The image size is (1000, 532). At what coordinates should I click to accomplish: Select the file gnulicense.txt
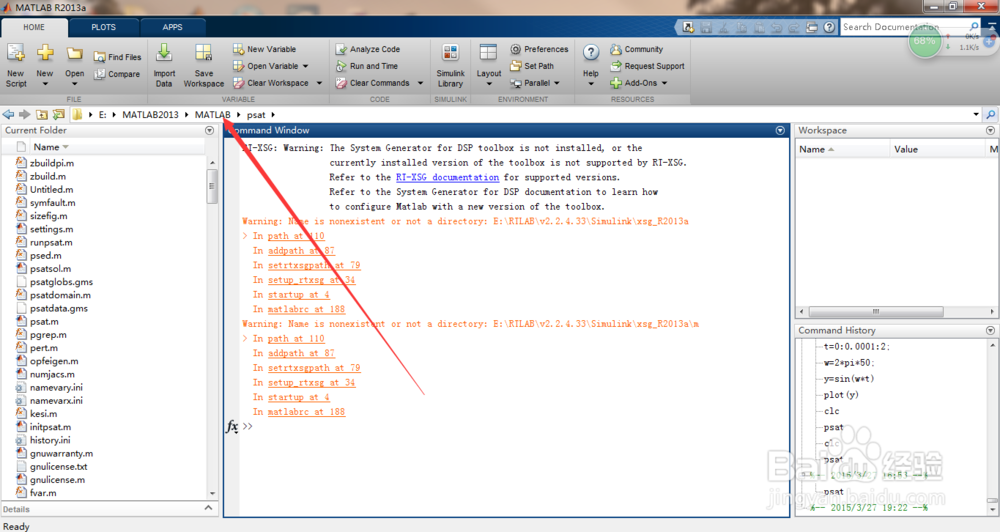pyautogui.click(x=58, y=466)
